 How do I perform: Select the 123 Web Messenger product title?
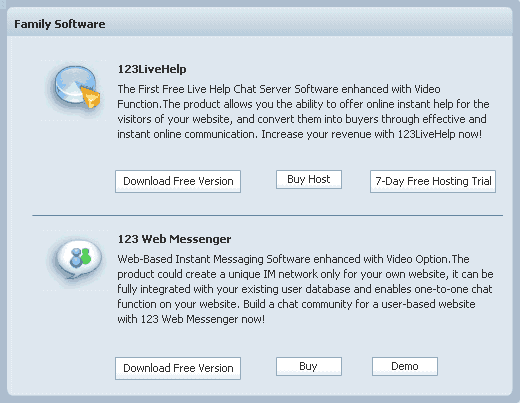pyautogui.click(x=174, y=239)
